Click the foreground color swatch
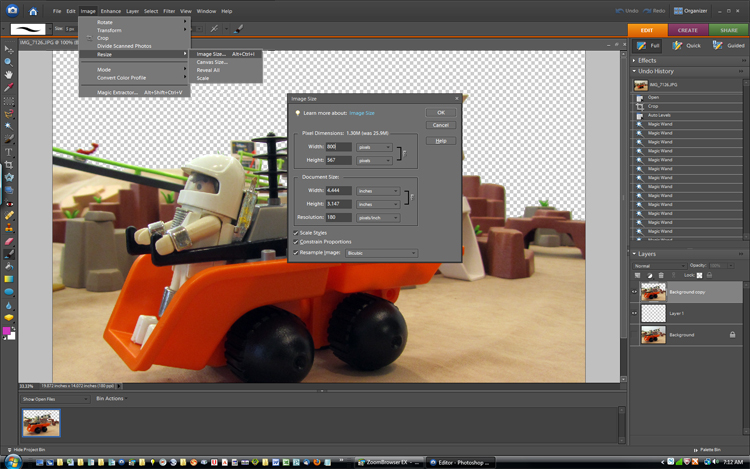This screenshot has width=750, height=469. pyautogui.click(x=8, y=329)
